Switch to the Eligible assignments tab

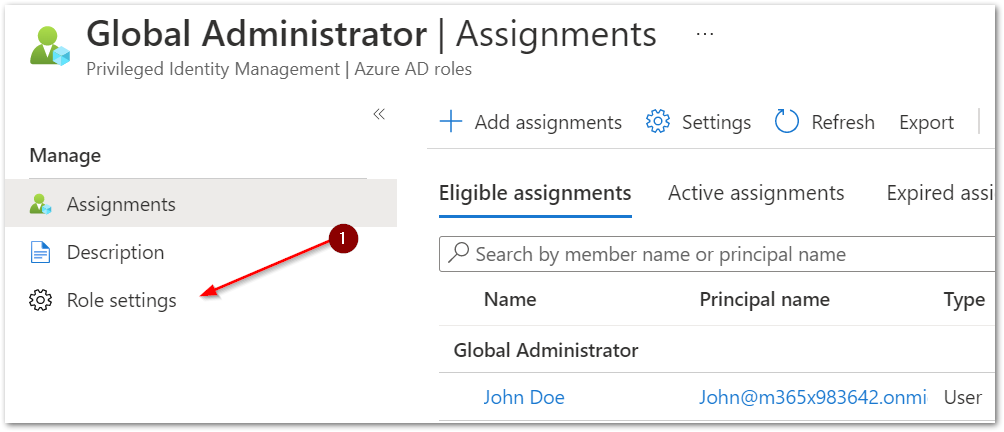(x=535, y=193)
